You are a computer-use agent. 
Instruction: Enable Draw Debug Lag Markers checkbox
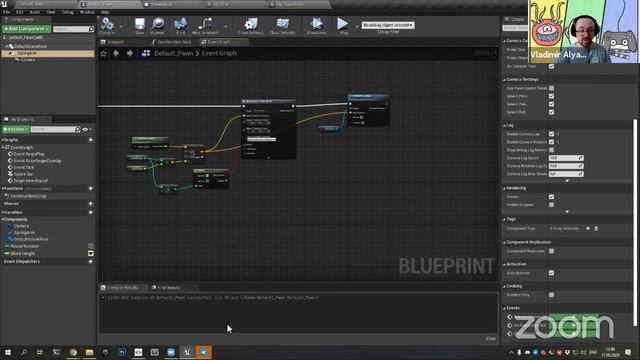(551, 150)
